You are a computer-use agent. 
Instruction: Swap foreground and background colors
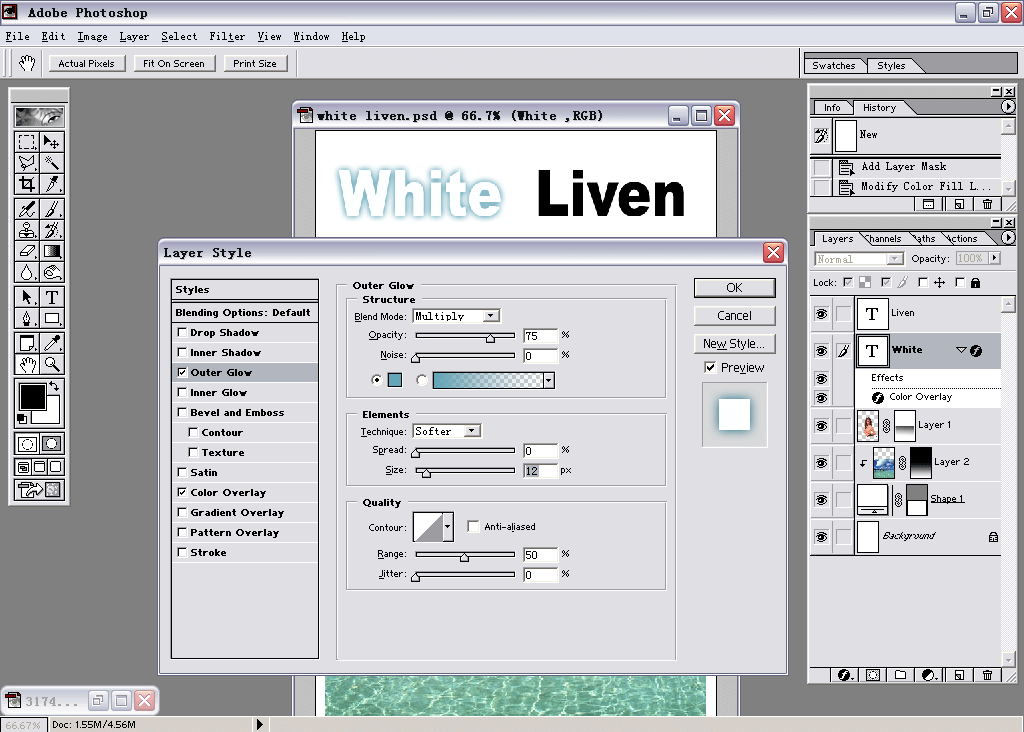55,385
